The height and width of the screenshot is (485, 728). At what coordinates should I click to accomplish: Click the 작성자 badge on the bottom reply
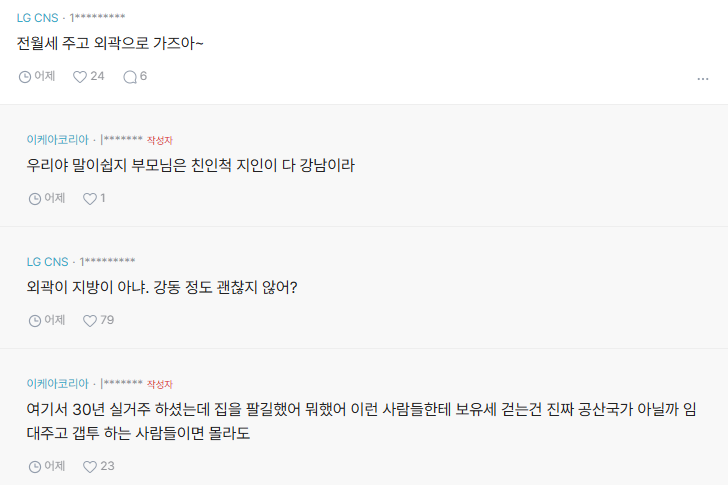pos(160,384)
